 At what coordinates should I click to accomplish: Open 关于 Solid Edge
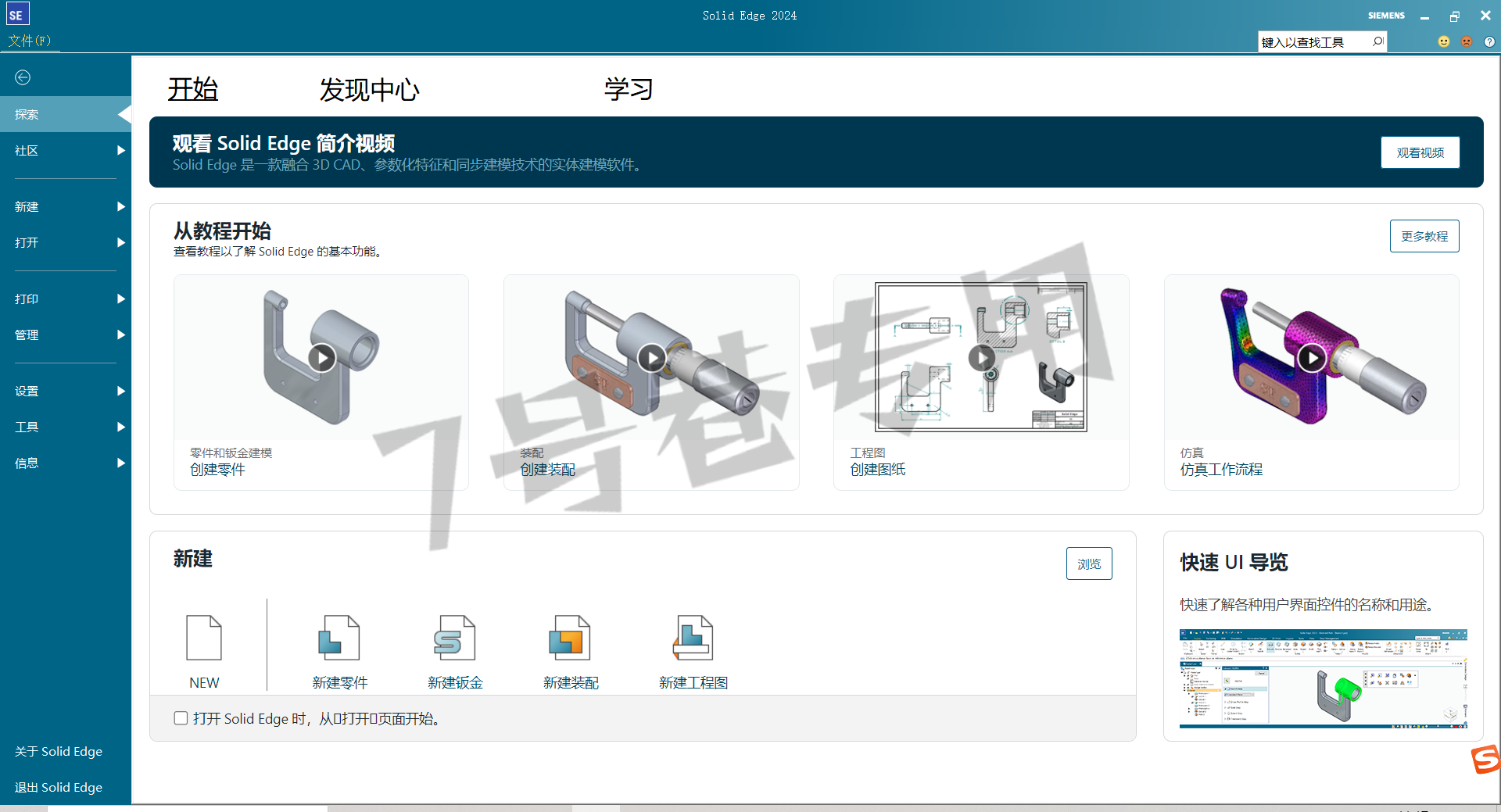(59, 751)
